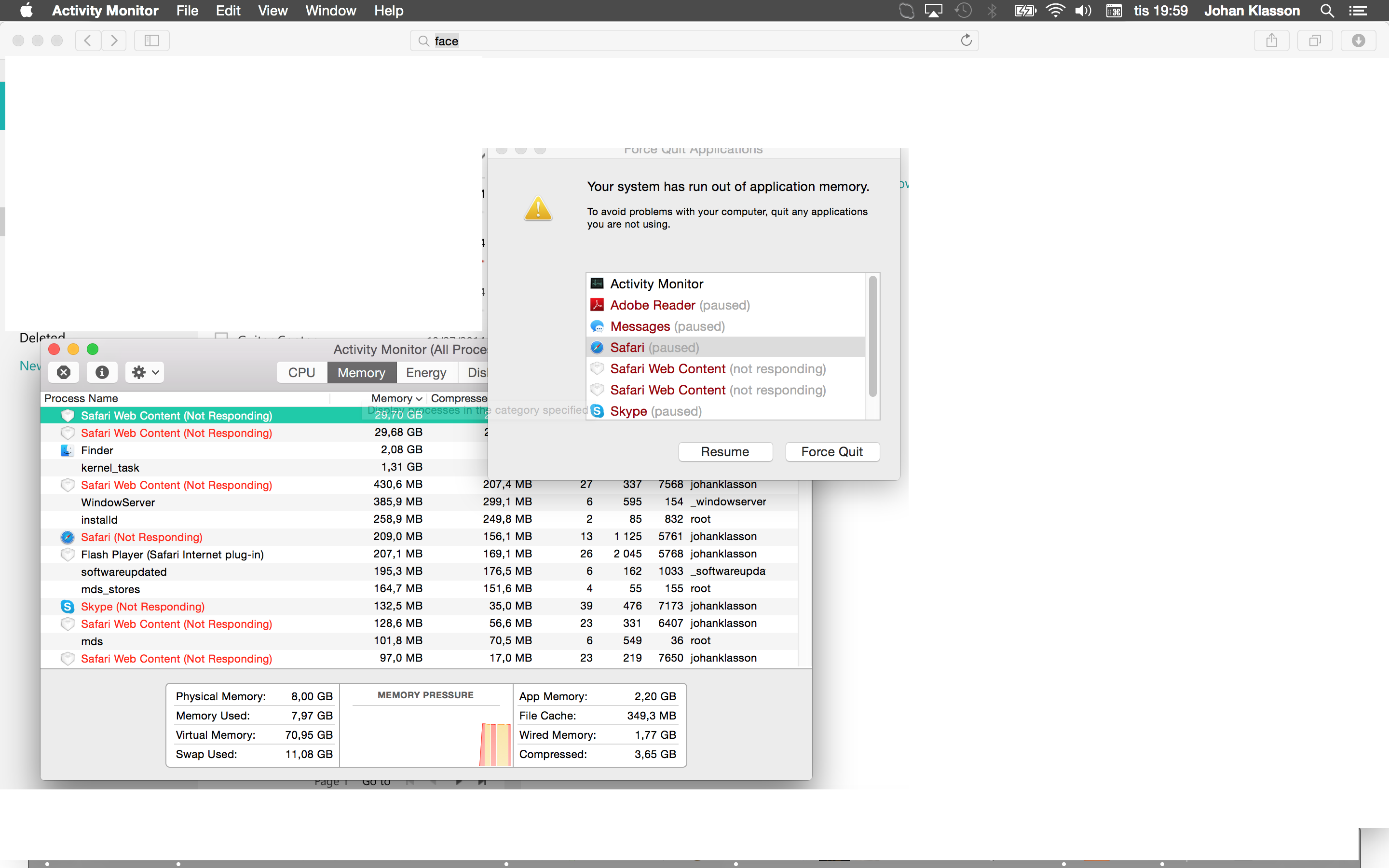Select Activity Monitor in Force Quit list
1389x868 pixels.
(725, 284)
